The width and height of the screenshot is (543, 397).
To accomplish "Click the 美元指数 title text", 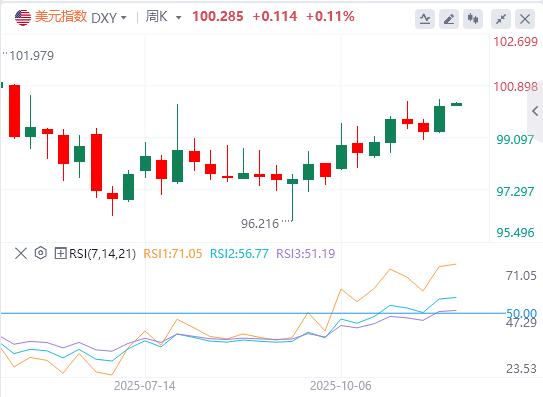I will (61, 17).
